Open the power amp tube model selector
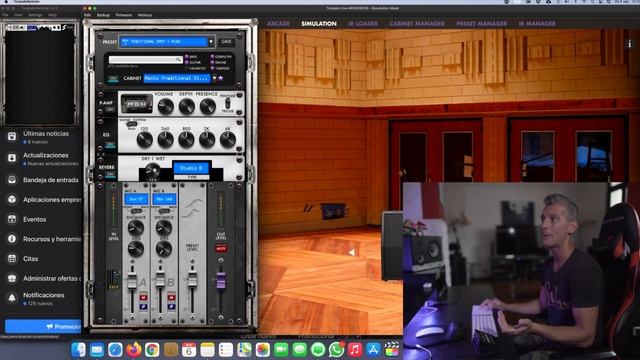This screenshot has height=360, width=640. (137, 104)
